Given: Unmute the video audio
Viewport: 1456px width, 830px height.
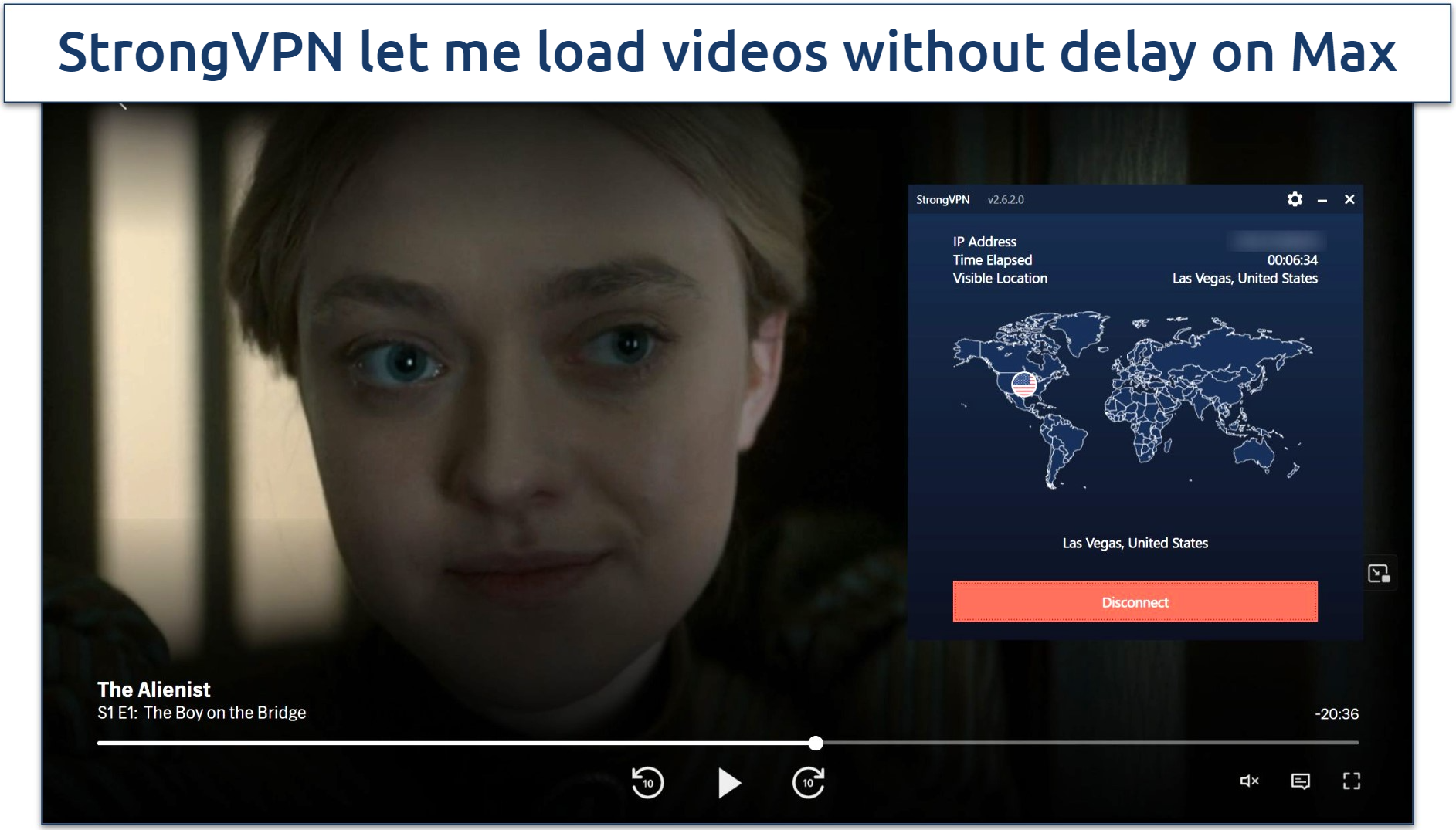Looking at the screenshot, I should (x=1249, y=781).
